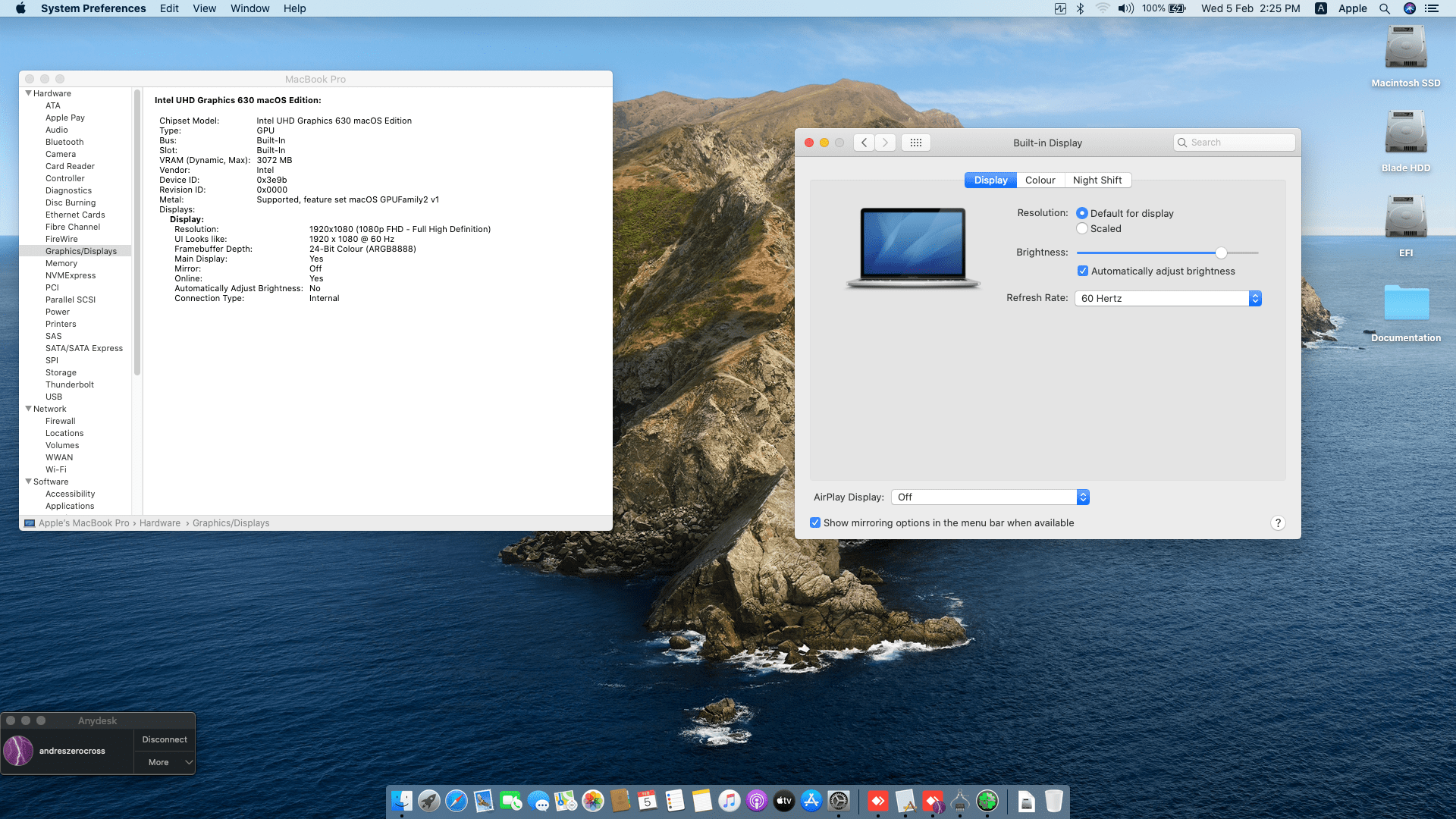Switch to the Night Shift tab

pos(1097,180)
